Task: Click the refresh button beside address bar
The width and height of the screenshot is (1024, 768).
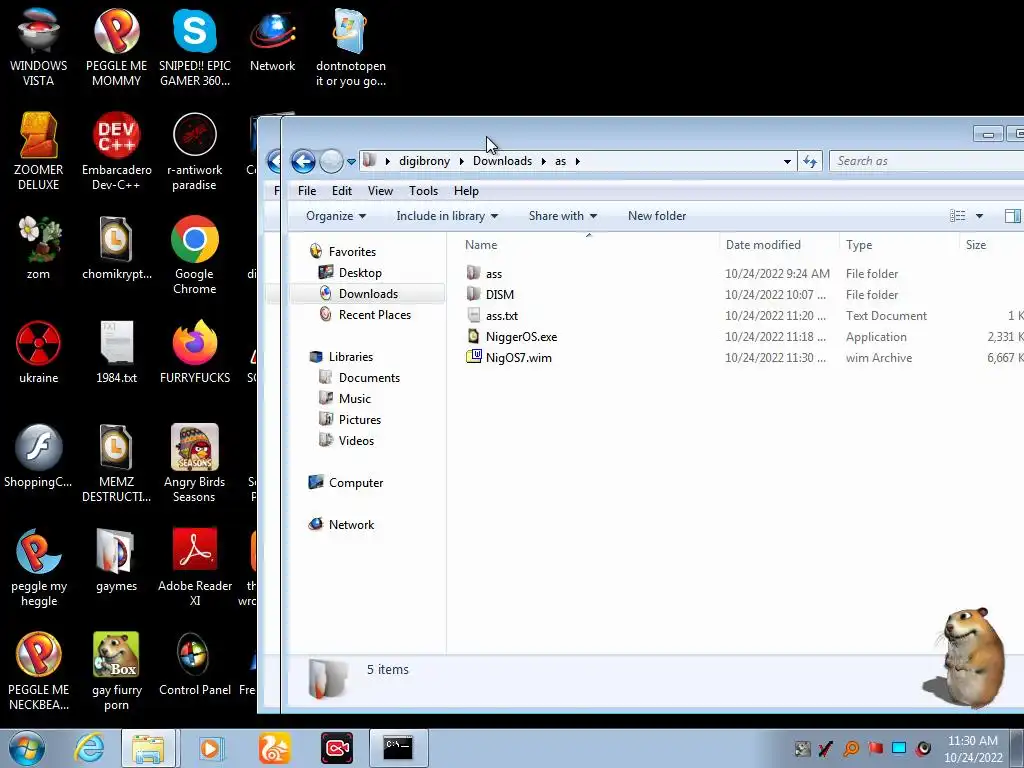Action: click(x=810, y=161)
